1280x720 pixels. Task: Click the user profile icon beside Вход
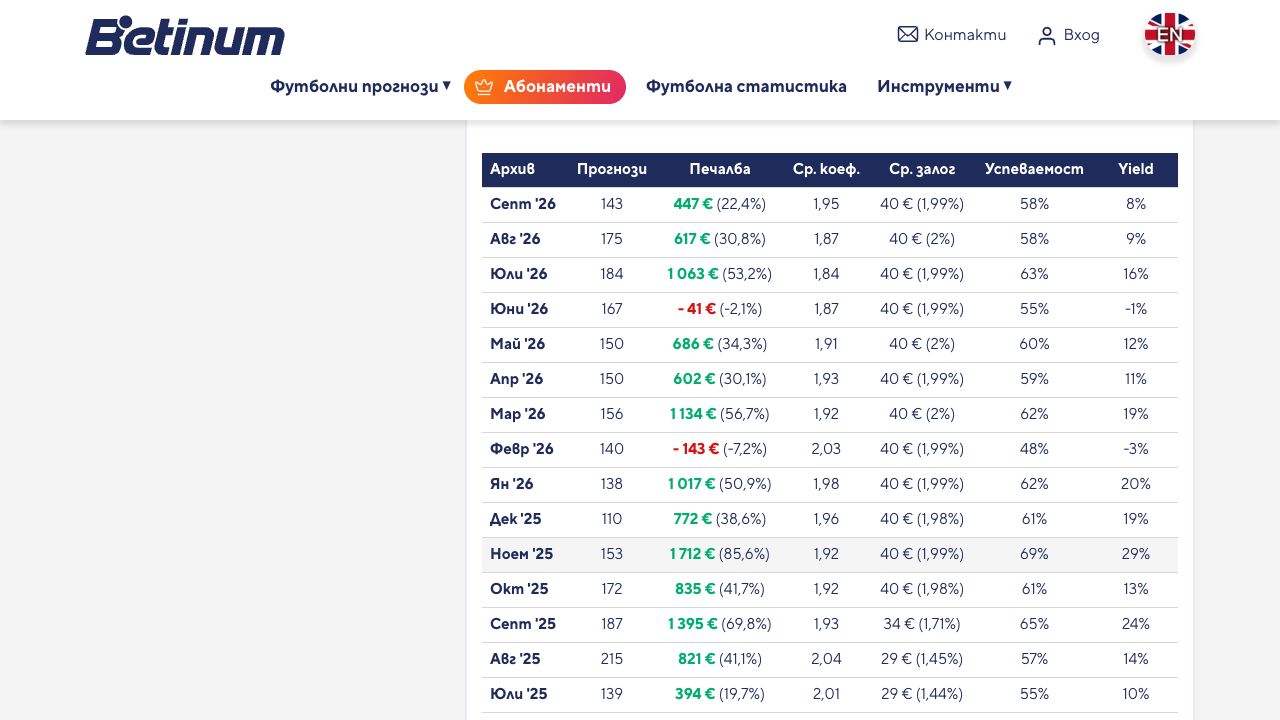[1047, 36]
